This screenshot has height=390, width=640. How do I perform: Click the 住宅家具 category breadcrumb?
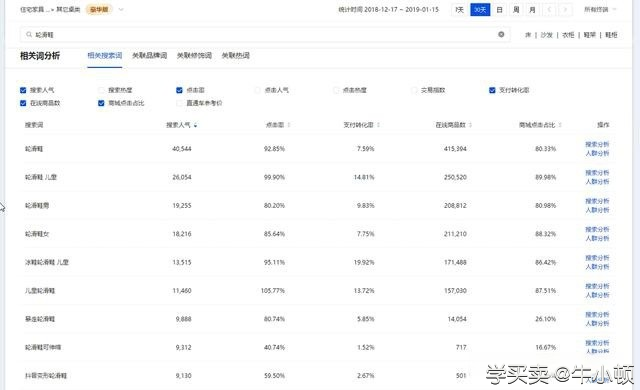click(x=36, y=9)
